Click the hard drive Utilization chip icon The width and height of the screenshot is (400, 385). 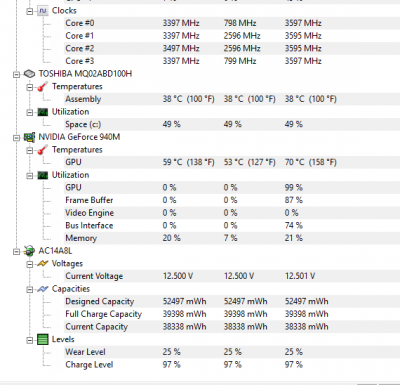pyautogui.click(x=43, y=112)
